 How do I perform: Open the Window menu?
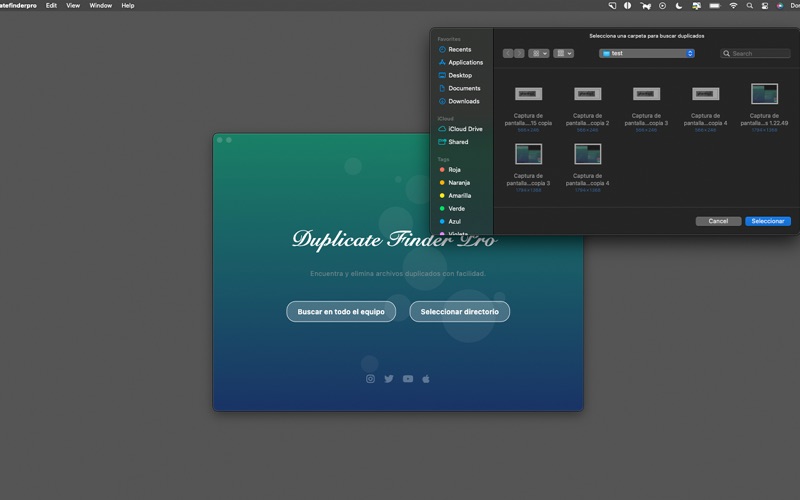click(101, 6)
